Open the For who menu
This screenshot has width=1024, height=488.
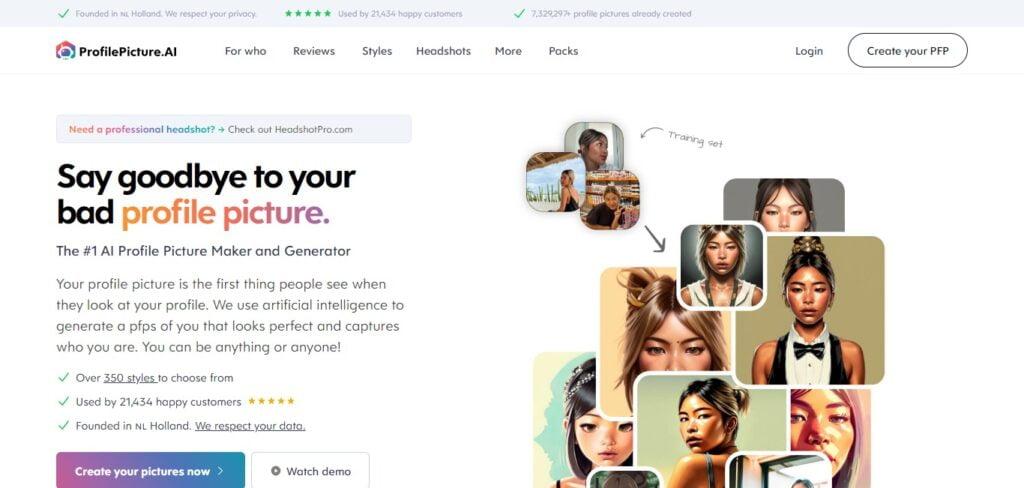(246, 51)
